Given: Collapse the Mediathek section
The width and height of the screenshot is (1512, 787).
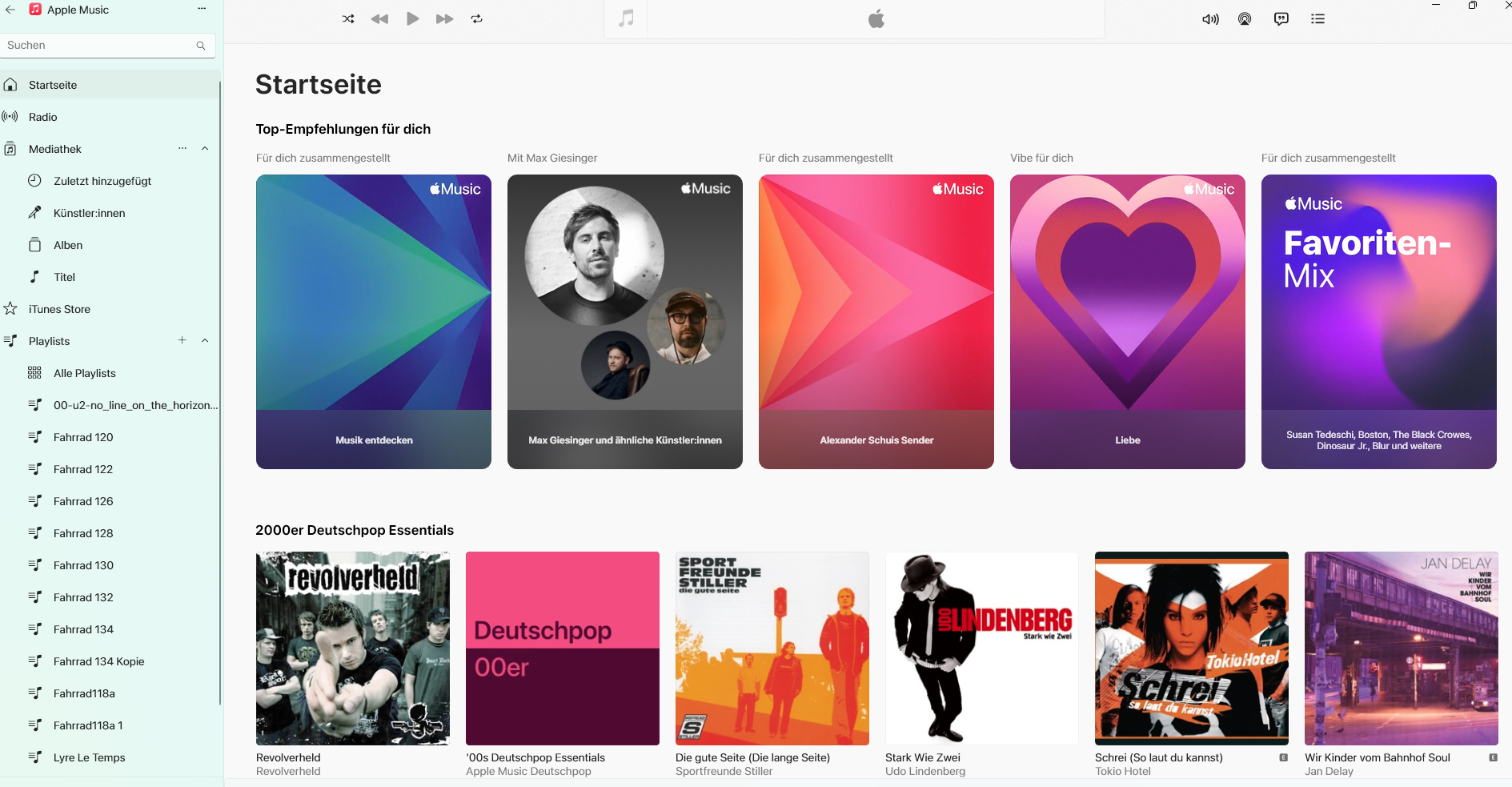Looking at the screenshot, I should [205, 148].
